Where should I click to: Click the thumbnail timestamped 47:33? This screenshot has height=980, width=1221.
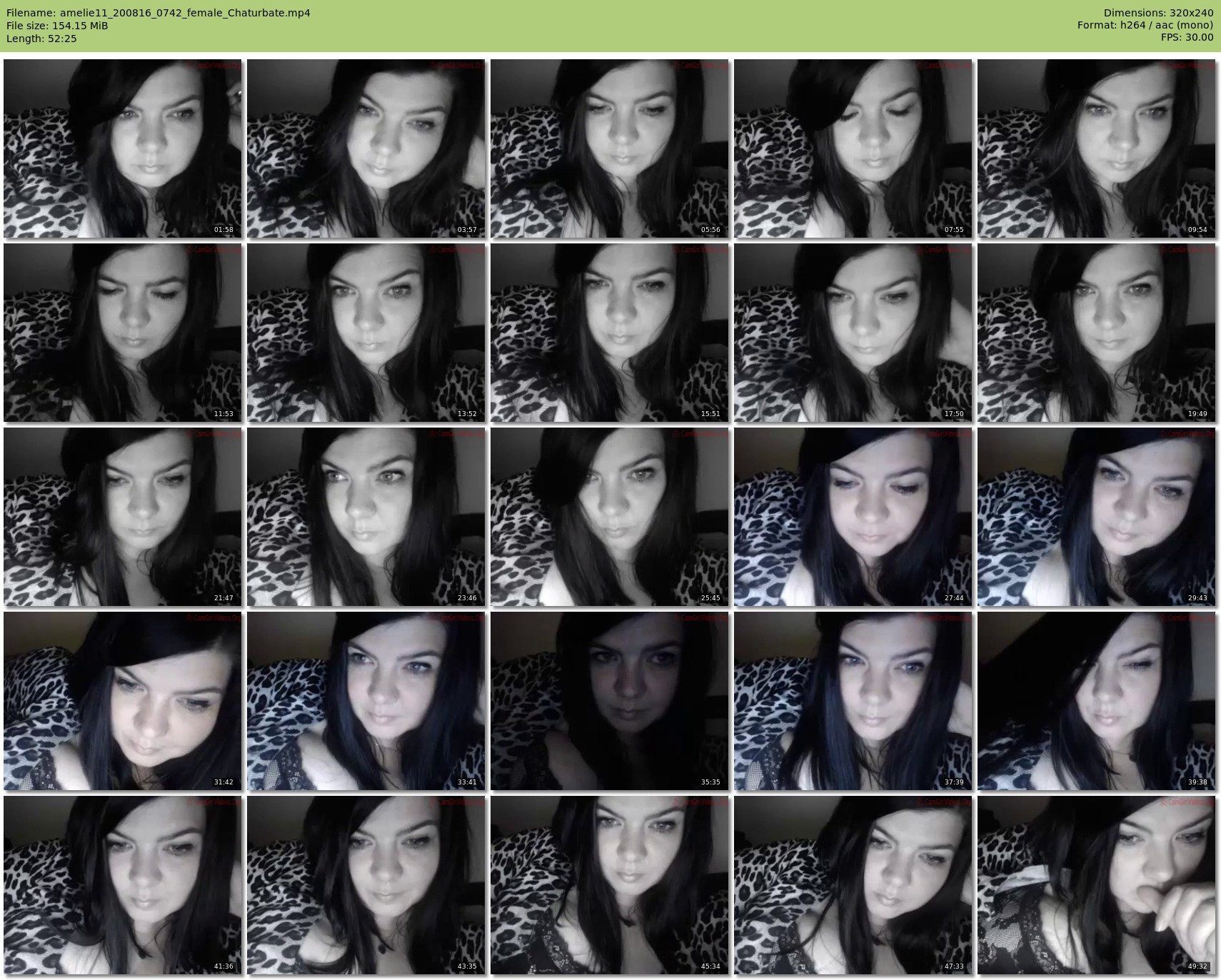pyautogui.click(x=853, y=885)
